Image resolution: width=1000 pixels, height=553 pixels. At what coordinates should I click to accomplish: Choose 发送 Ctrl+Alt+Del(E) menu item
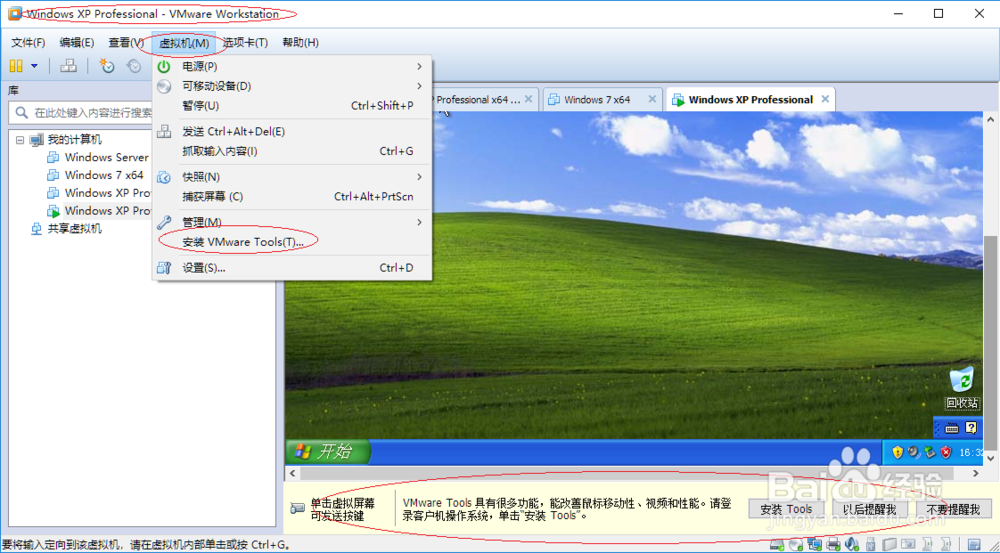point(292,131)
